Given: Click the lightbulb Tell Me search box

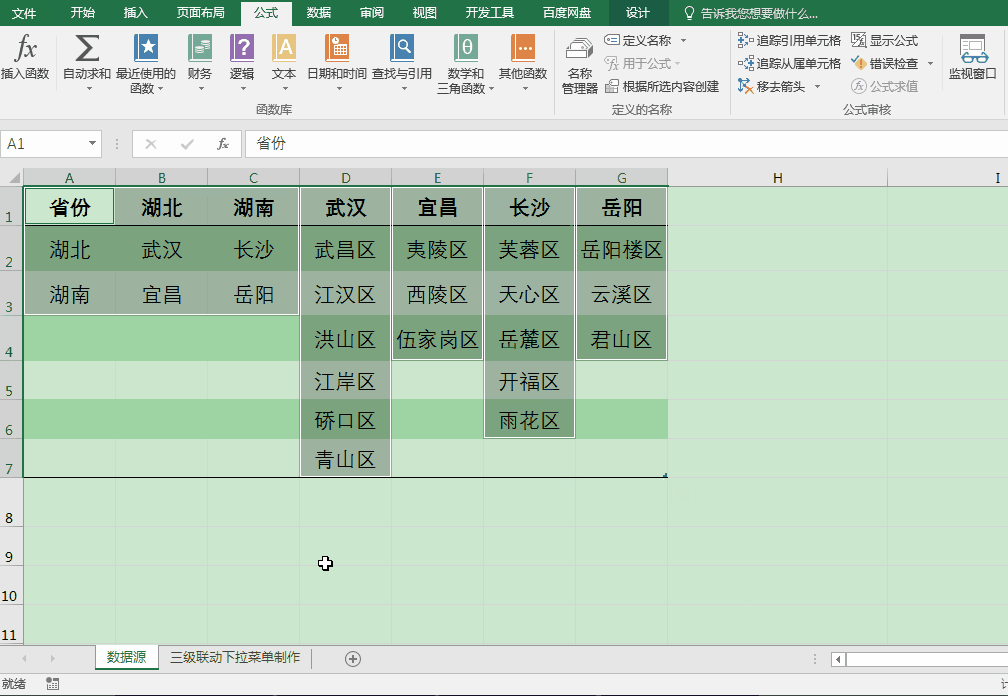Looking at the screenshot, I should point(751,13).
